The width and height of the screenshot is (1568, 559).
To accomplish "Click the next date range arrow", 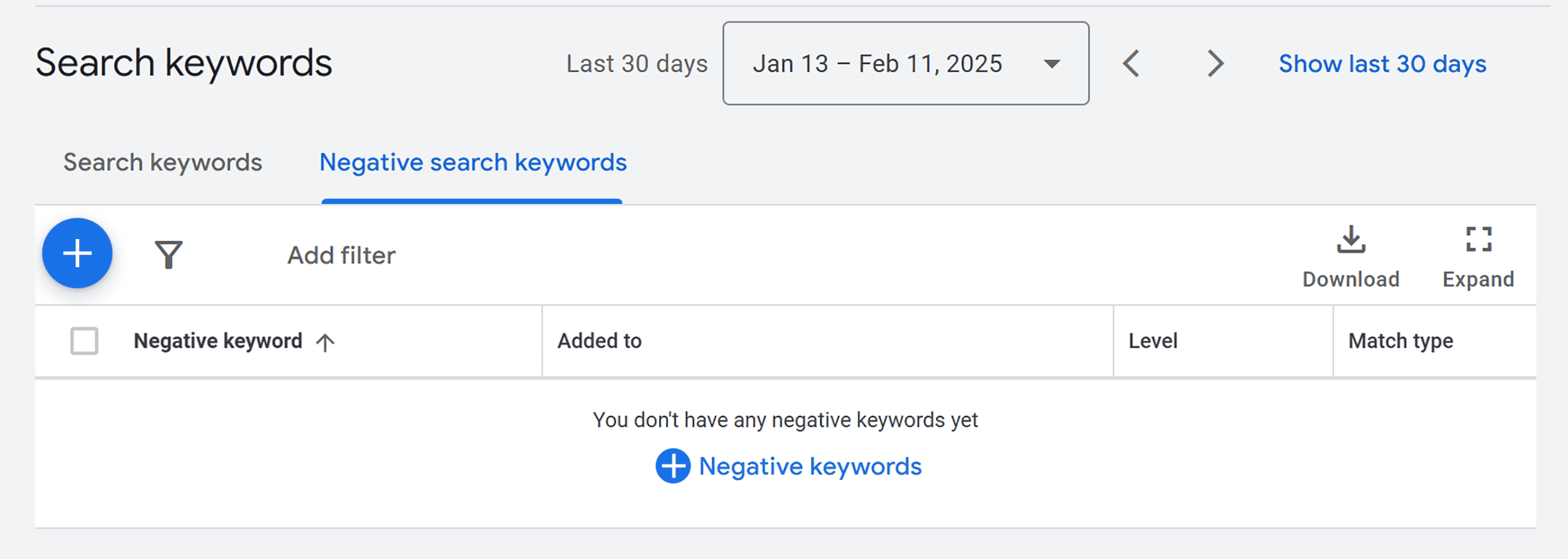I will [x=1214, y=63].
